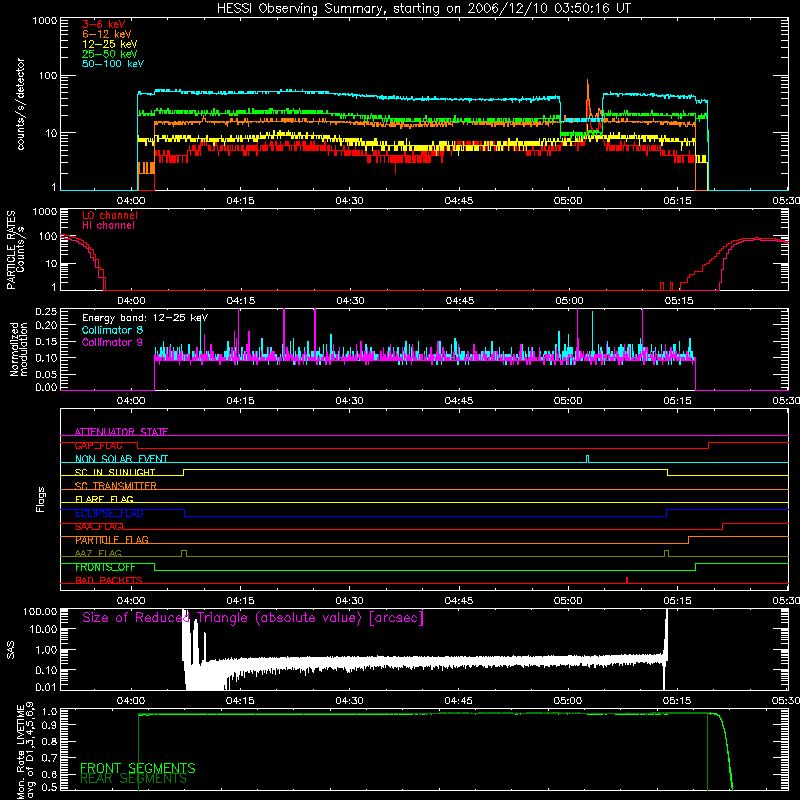Click the BAD_PACKETS red tick mark
Image resolution: width=800 pixels, height=800 pixels.
click(627, 580)
